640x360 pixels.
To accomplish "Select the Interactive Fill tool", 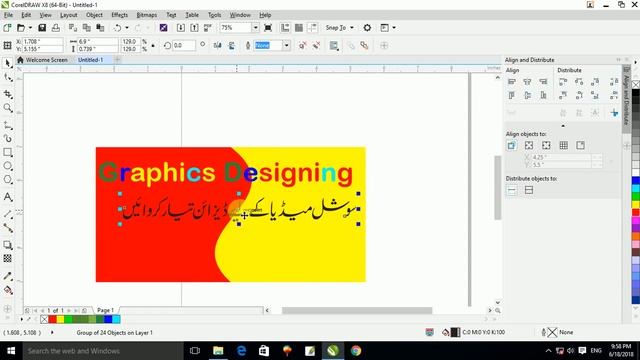I will (8, 290).
